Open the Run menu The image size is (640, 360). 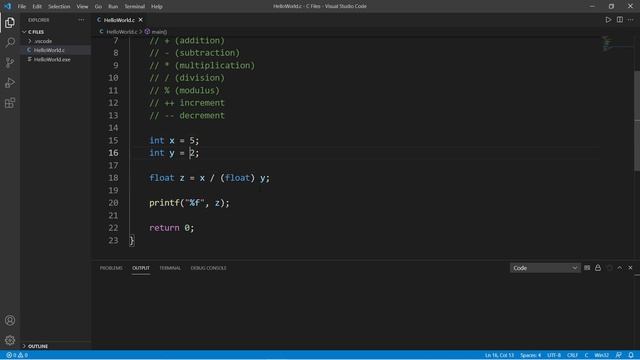(x=113, y=6)
